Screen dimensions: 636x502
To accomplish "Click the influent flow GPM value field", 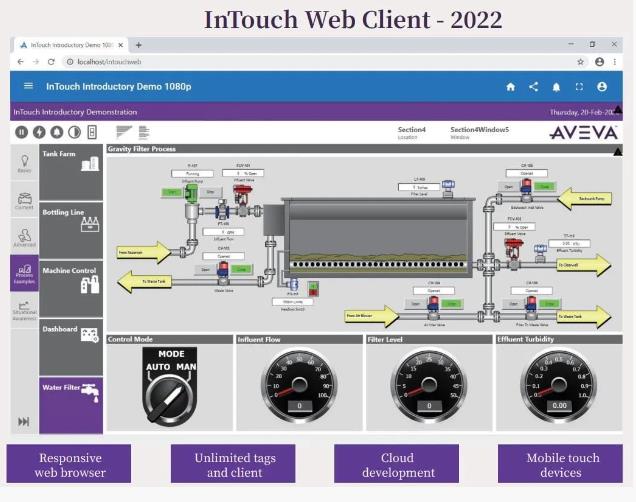I will coord(223,232).
